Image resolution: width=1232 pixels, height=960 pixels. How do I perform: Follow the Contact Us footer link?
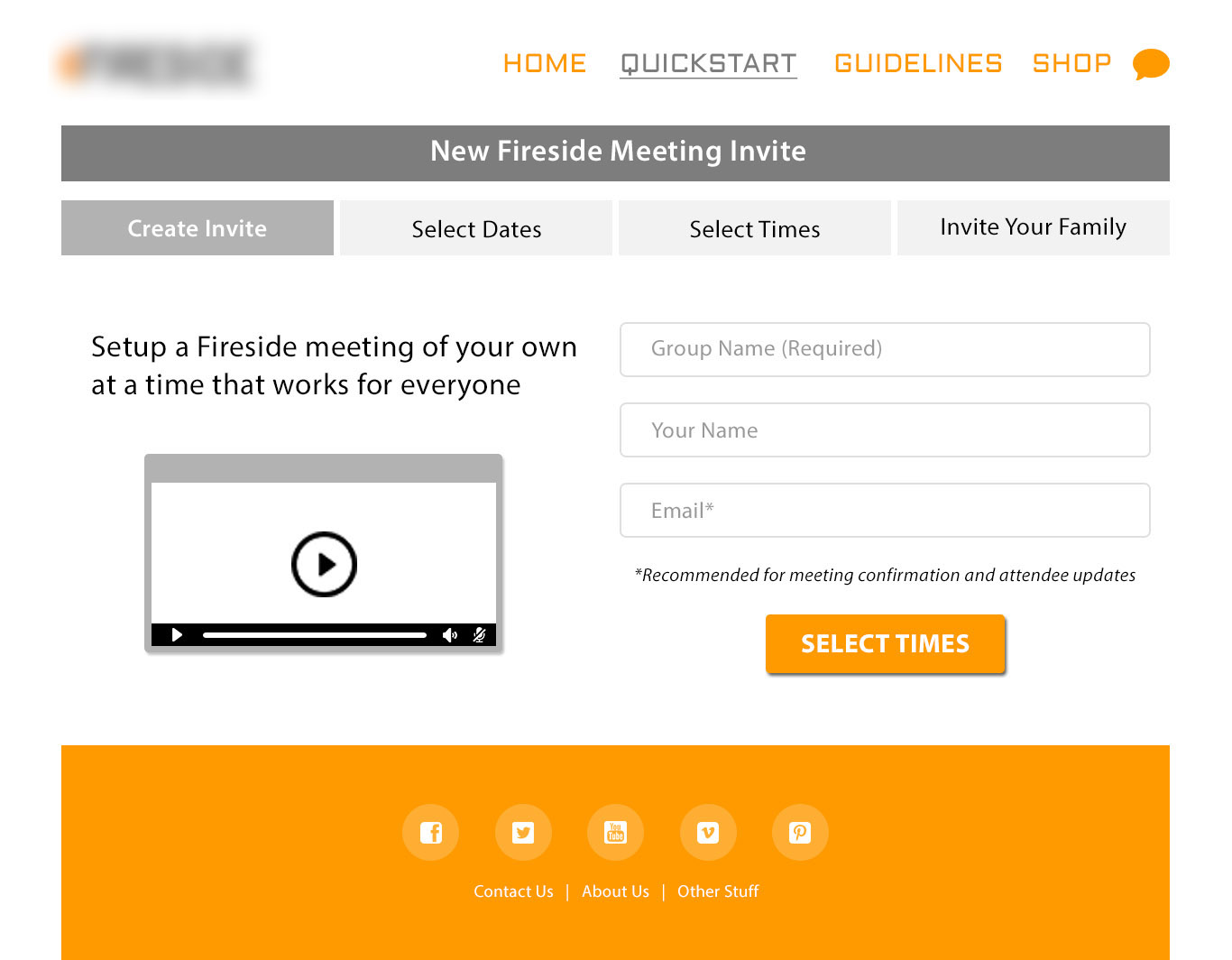click(x=513, y=891)
